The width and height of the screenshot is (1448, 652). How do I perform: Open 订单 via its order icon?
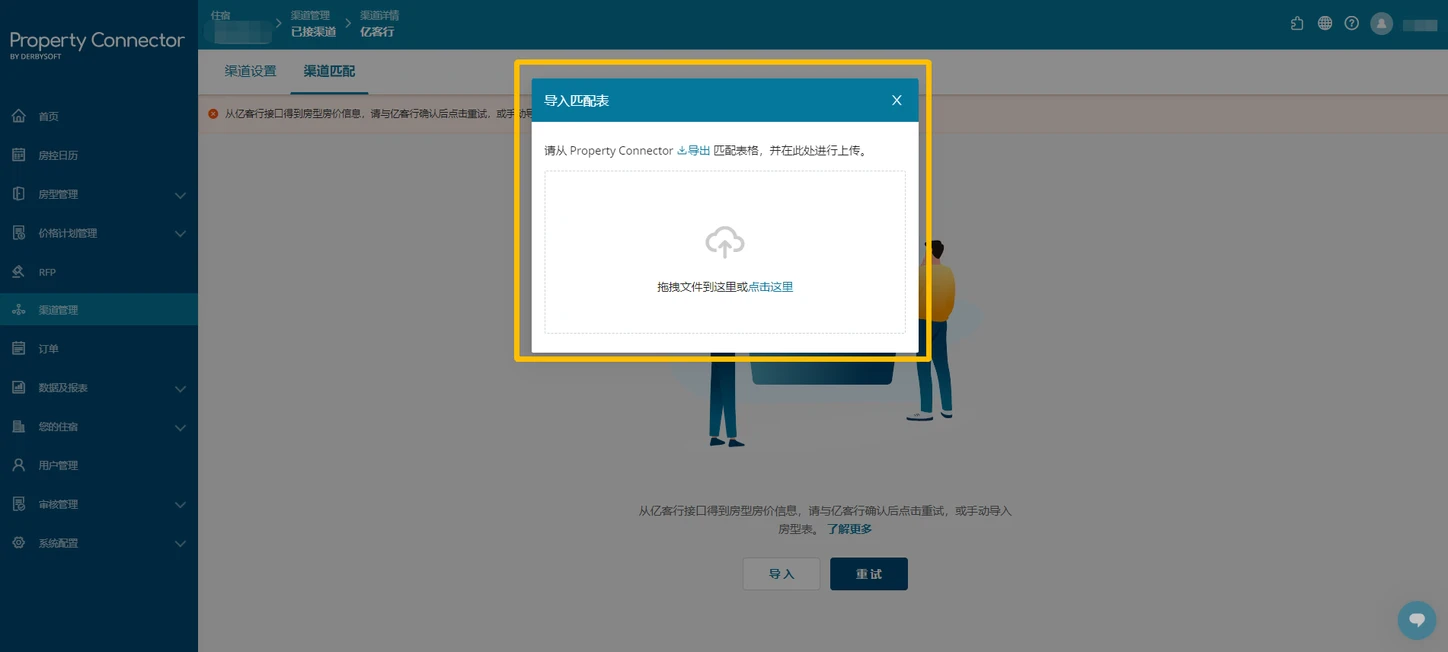pyautogui.click(x=18, y=348)
